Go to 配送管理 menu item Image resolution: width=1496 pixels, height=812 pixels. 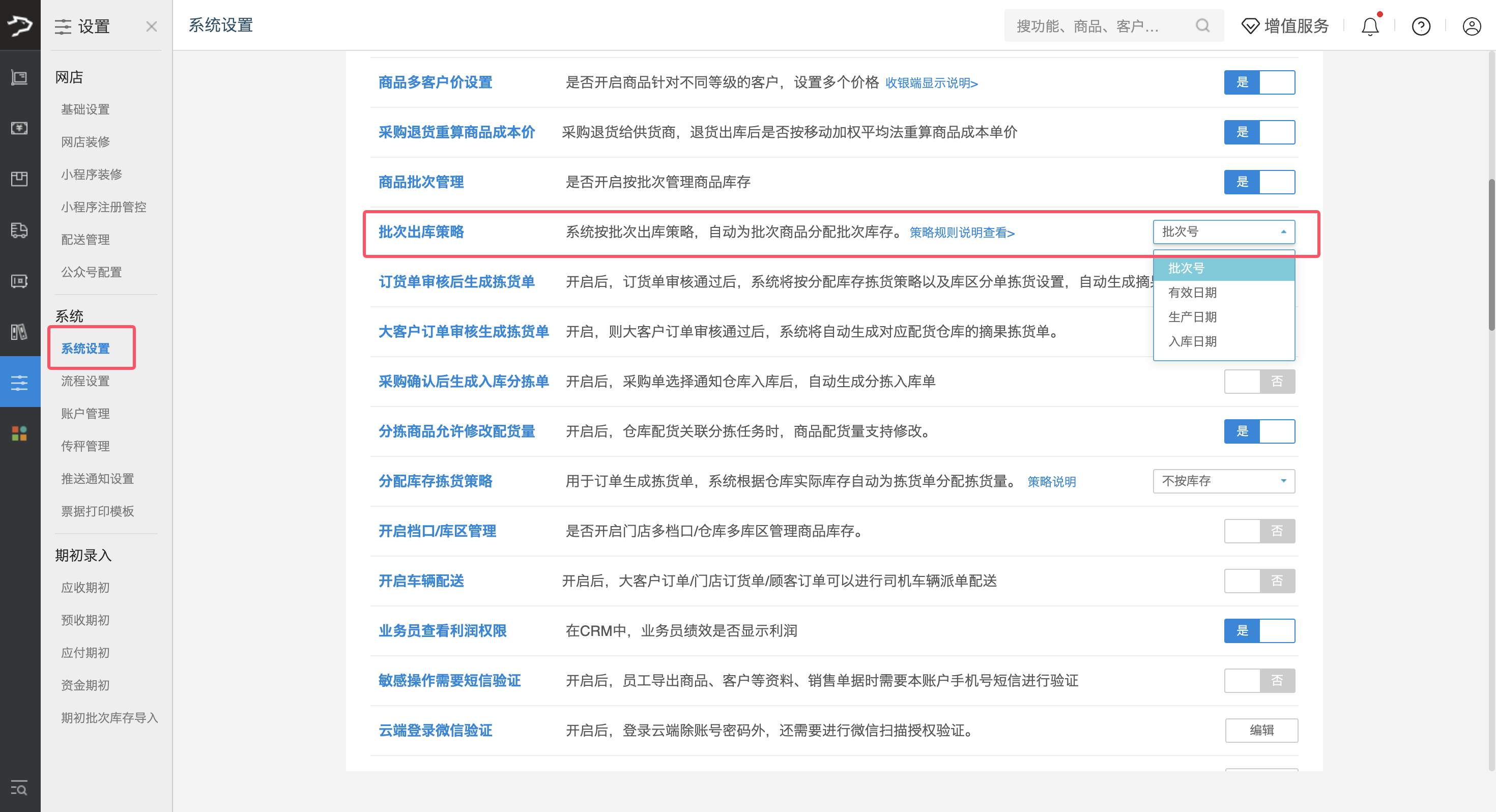click(x=85, y=239)
